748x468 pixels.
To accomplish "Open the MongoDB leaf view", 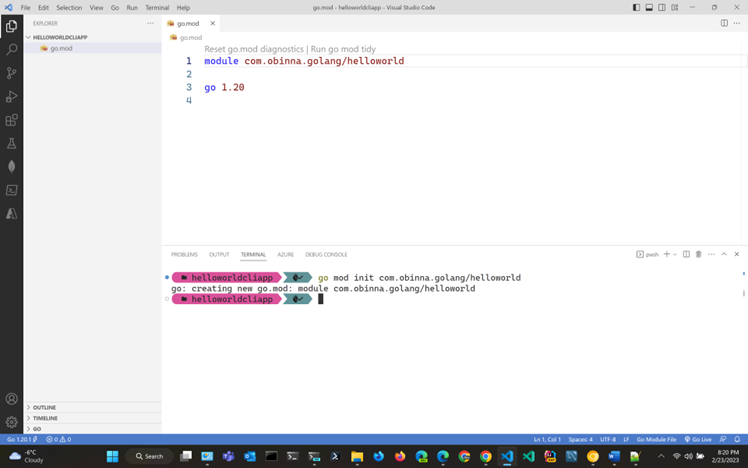I will [x=11, y=166].
